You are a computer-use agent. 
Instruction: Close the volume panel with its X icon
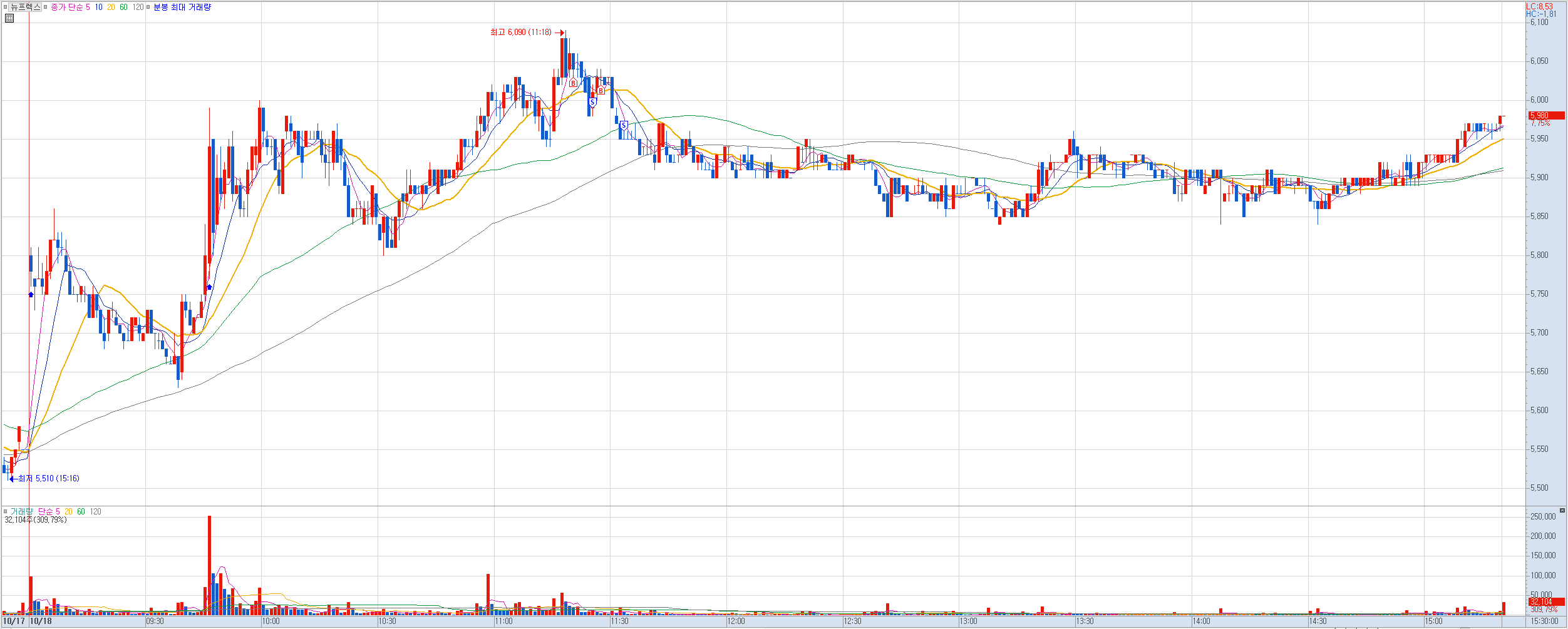pyautogui.click(x=1562, y=510)
